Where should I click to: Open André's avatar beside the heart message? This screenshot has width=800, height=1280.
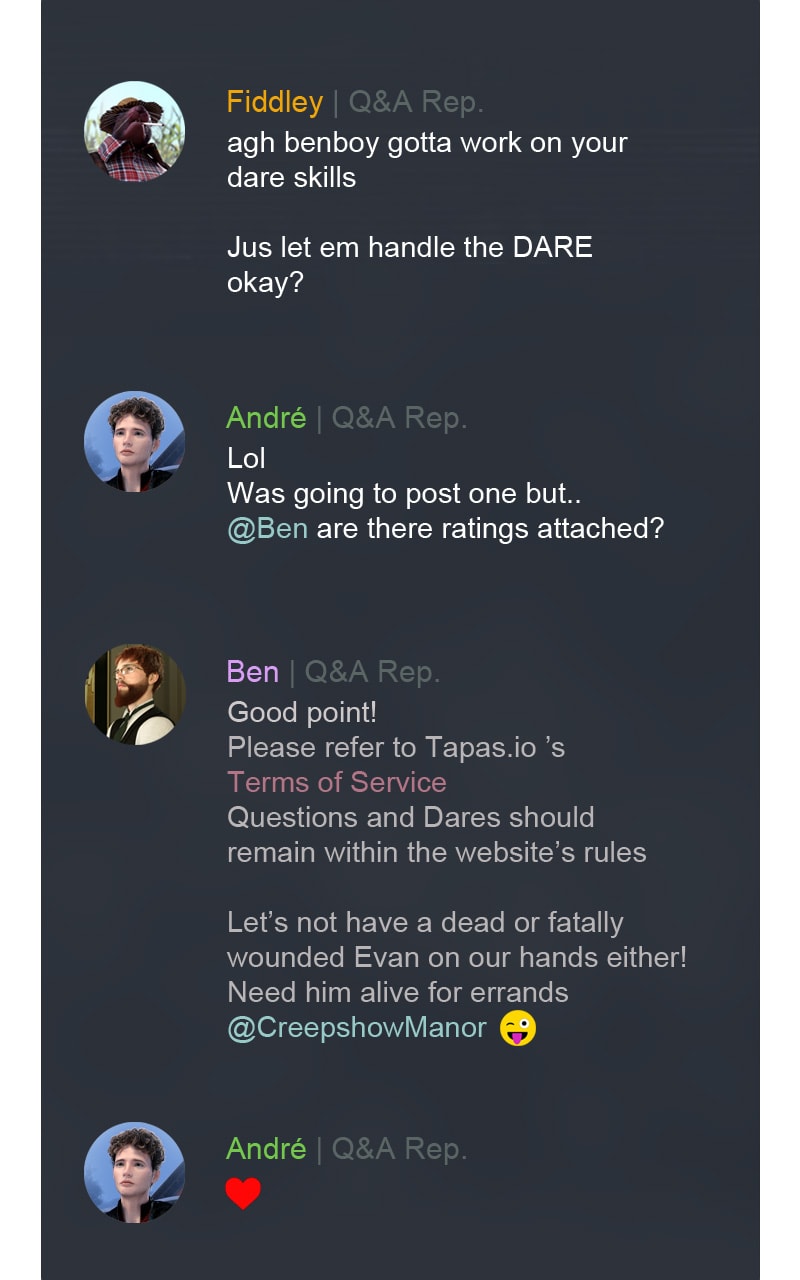(134, 1172)
